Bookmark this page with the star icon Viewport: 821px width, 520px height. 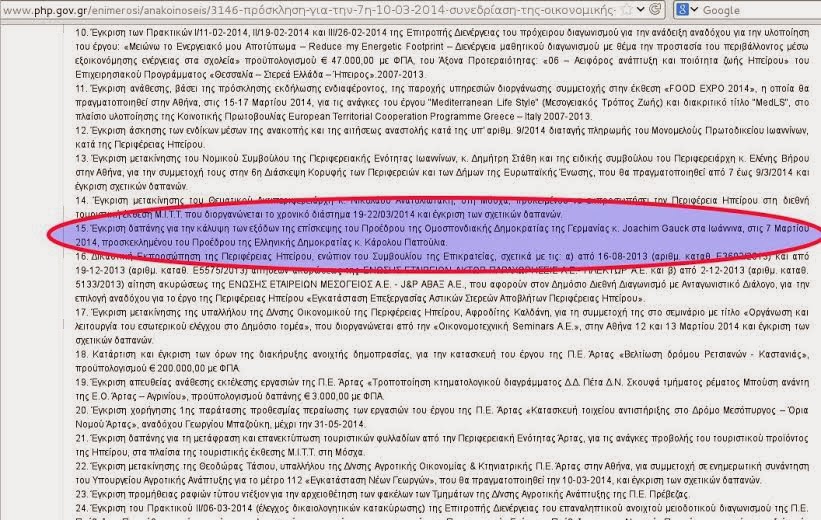(x=626, y=9)
